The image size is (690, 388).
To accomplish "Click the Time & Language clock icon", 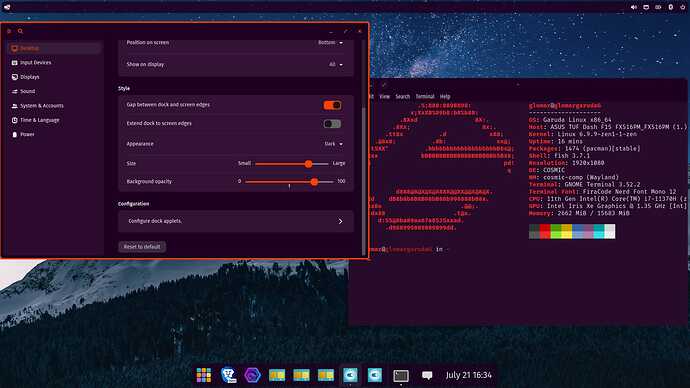I will [15, 120].
